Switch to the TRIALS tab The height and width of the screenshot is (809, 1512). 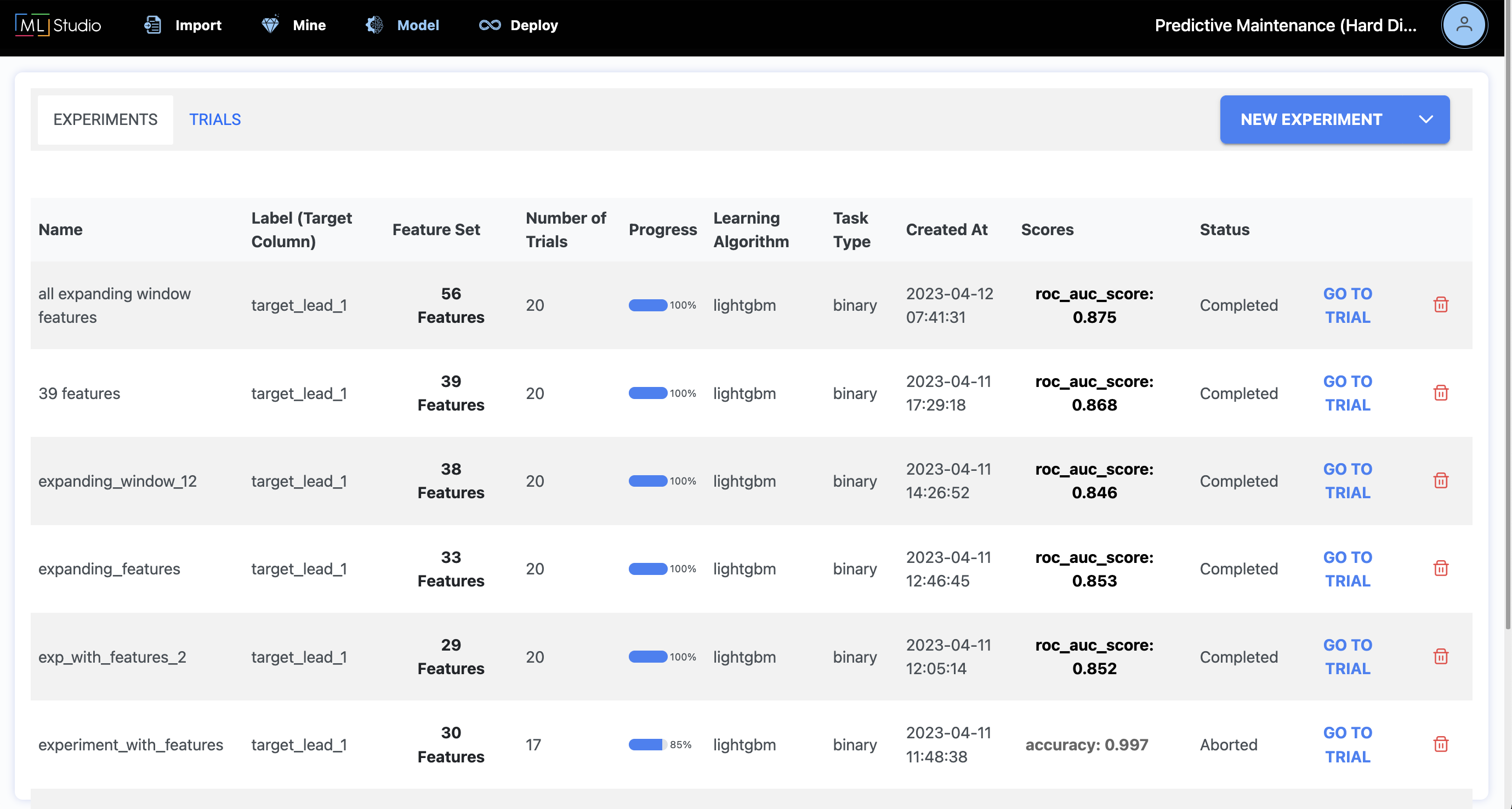(x=215, y=119)
